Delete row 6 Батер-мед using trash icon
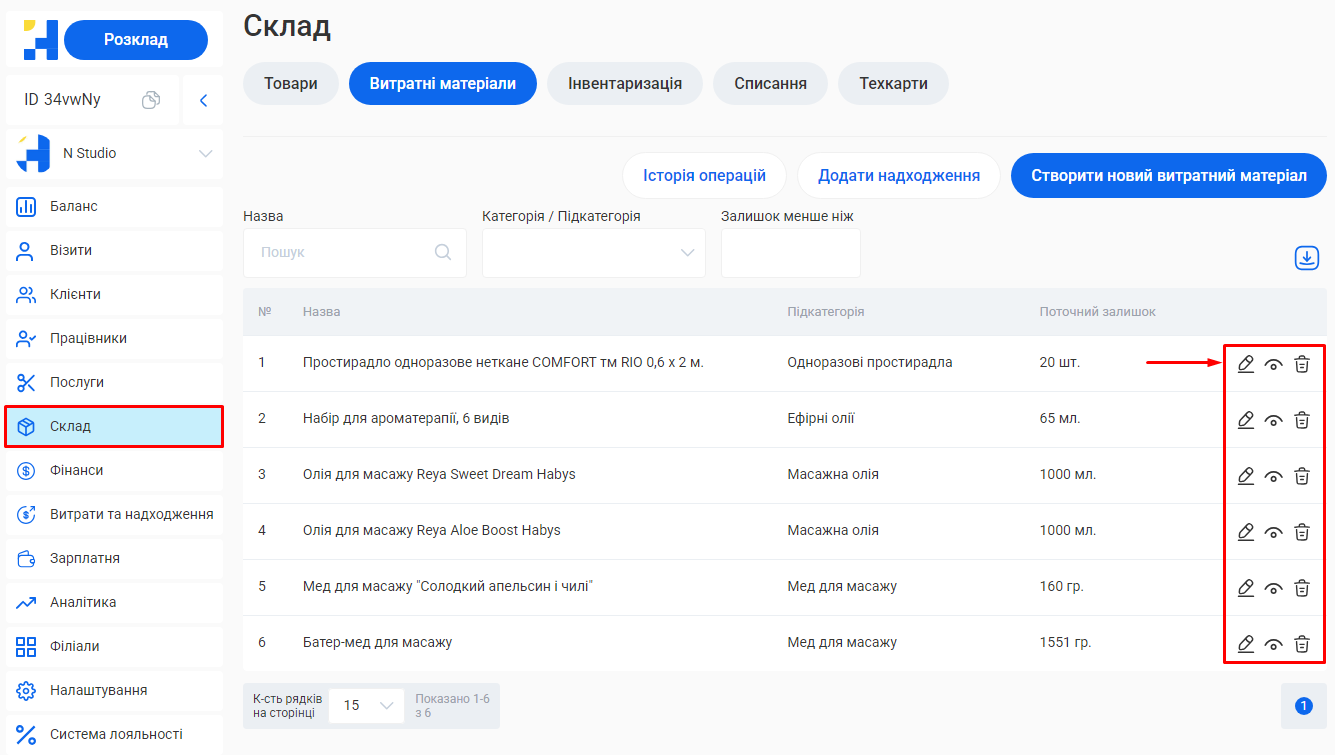This screenshot has width=1335, height=755. [1301, 644]
